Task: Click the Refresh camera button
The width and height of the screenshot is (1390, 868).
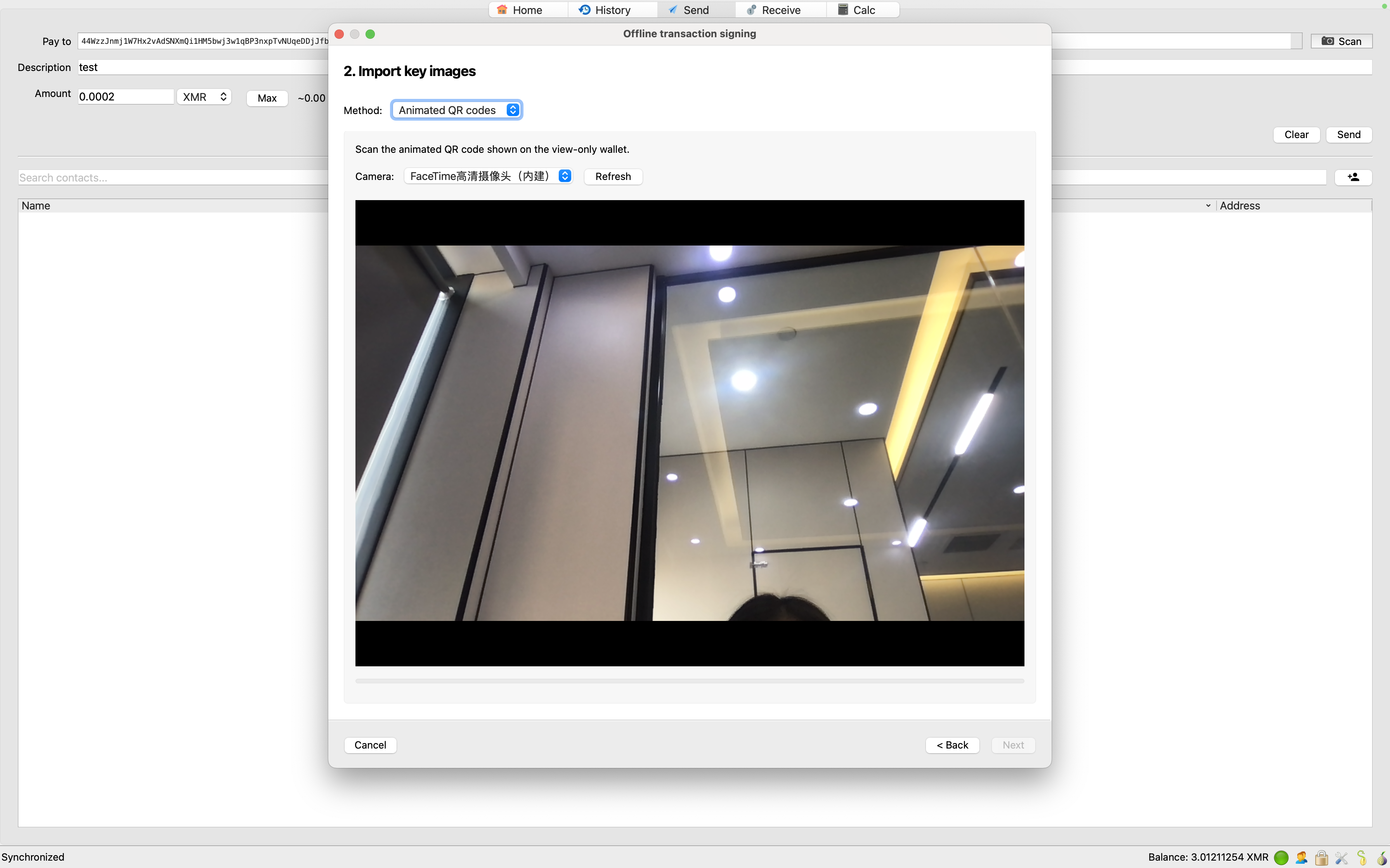Action: pos(613,176)
